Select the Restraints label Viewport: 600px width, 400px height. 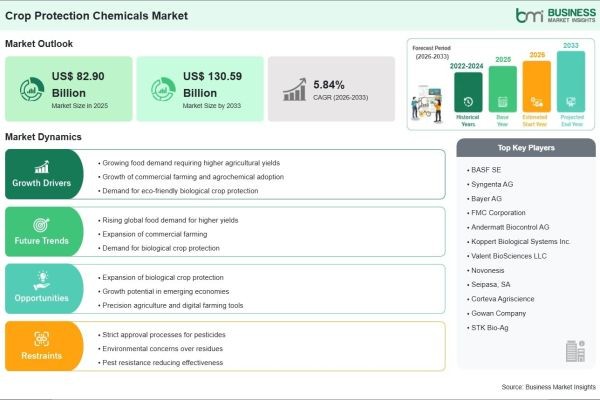click(41, 356)
